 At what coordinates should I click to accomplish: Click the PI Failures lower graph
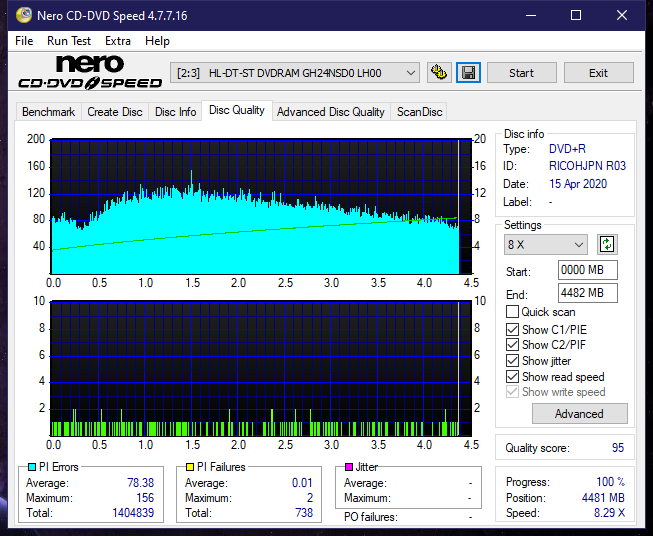tap(261, 369)
